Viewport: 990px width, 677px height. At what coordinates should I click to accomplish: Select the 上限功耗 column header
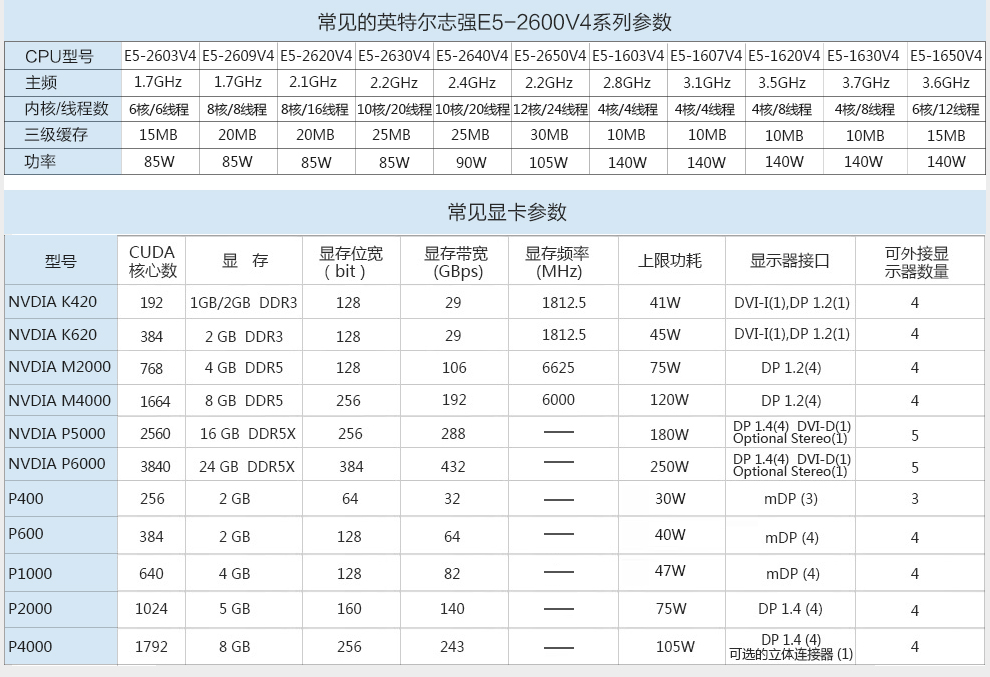click(670, 260)
